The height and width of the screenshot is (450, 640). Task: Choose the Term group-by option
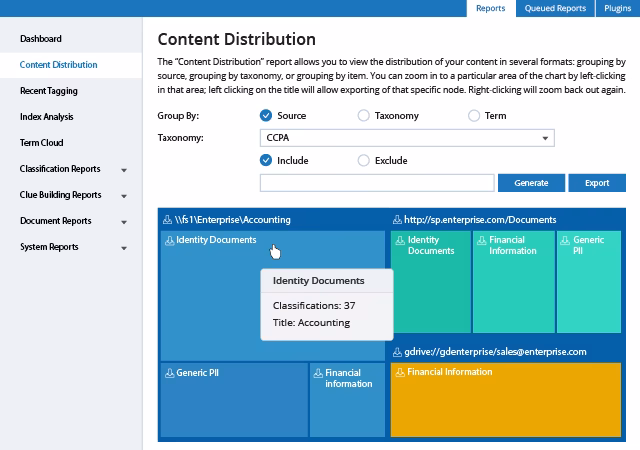point(473,116)
